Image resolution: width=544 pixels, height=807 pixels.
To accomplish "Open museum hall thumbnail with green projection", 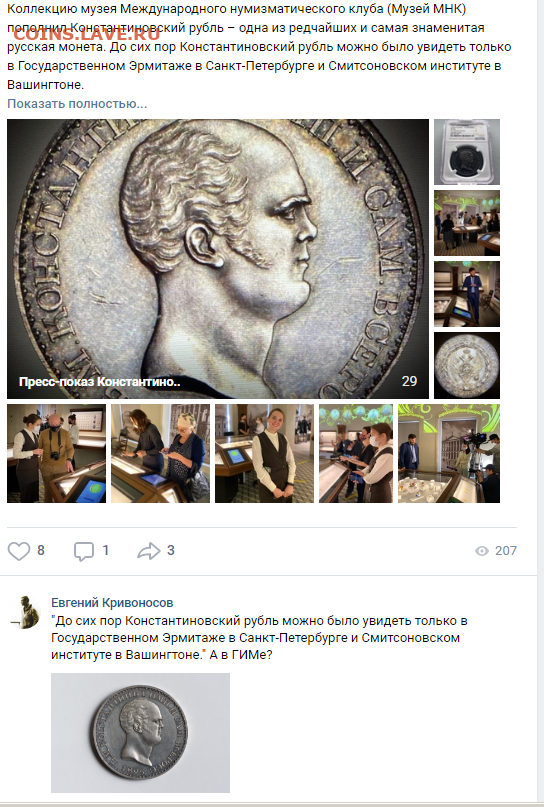I will tap(467, 223).
